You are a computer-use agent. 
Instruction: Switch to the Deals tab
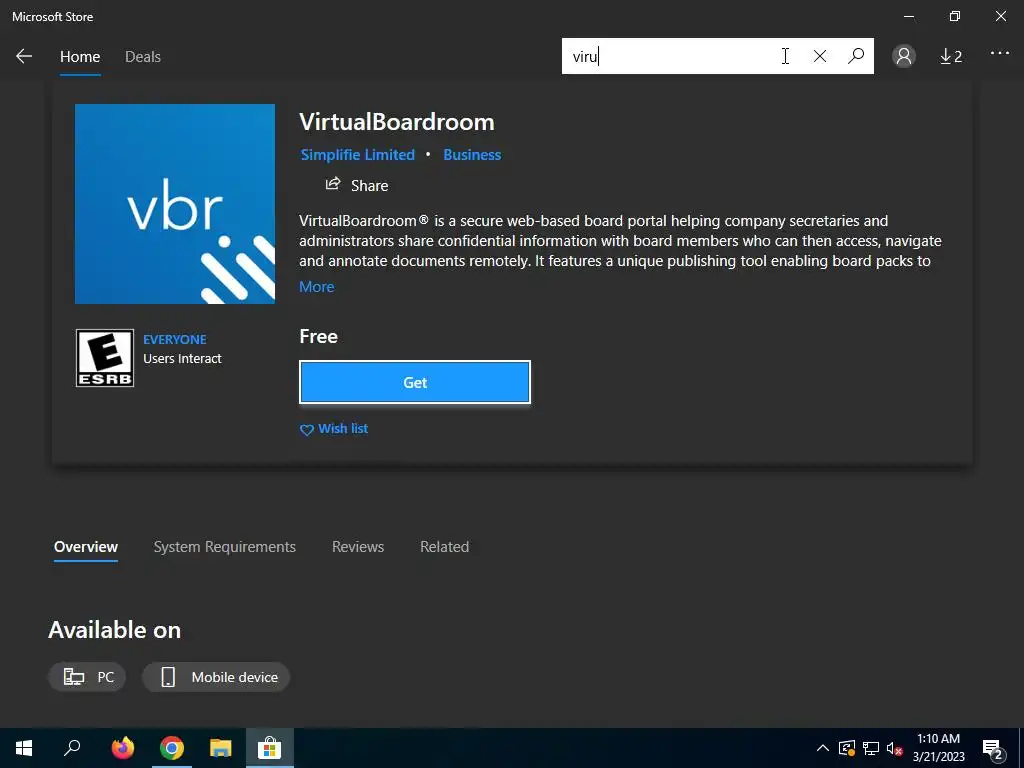click(x=143, y=57)
